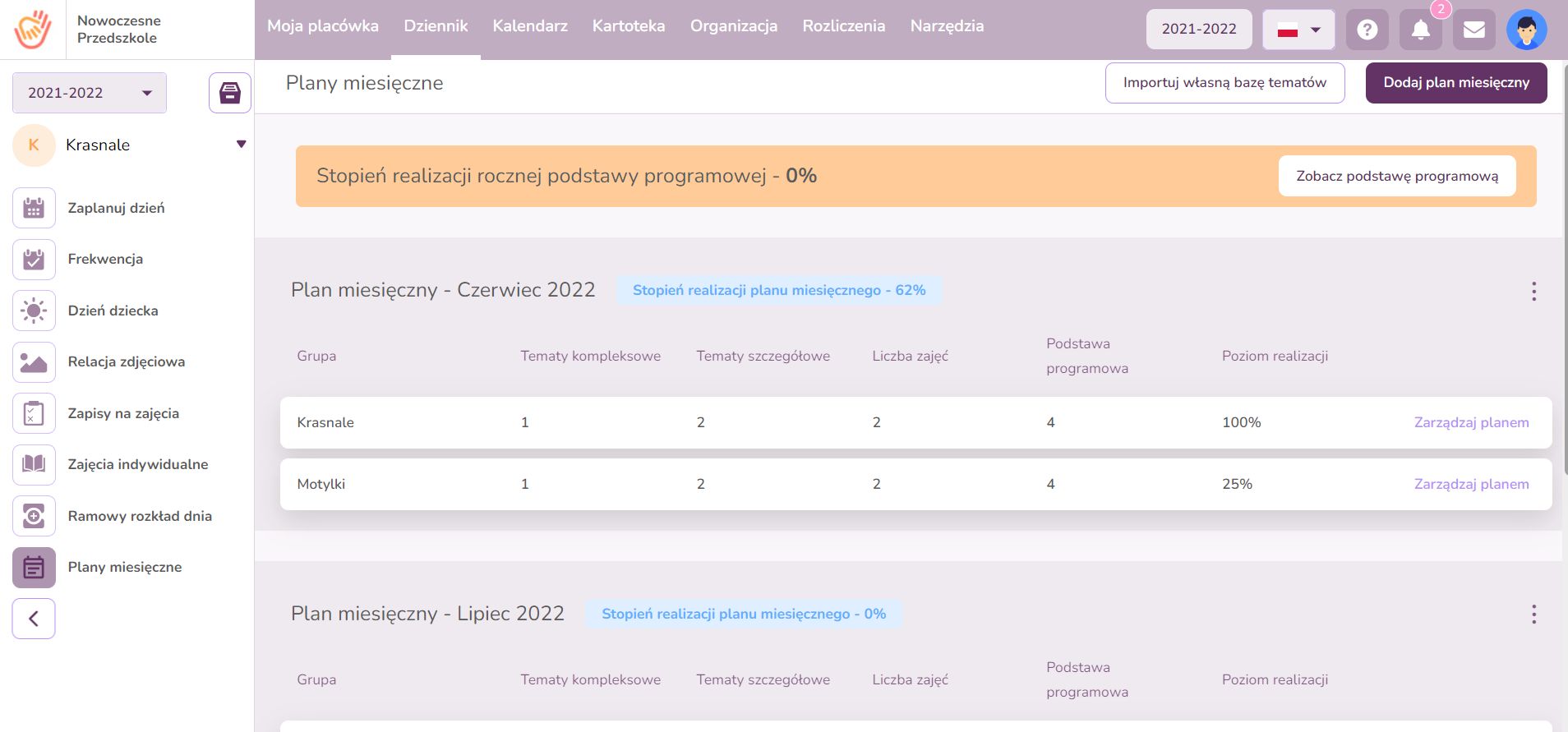Screen dimensions: 1568x732
Task: Click the Zajęcia indywidualne book icon
Action: 34,464
